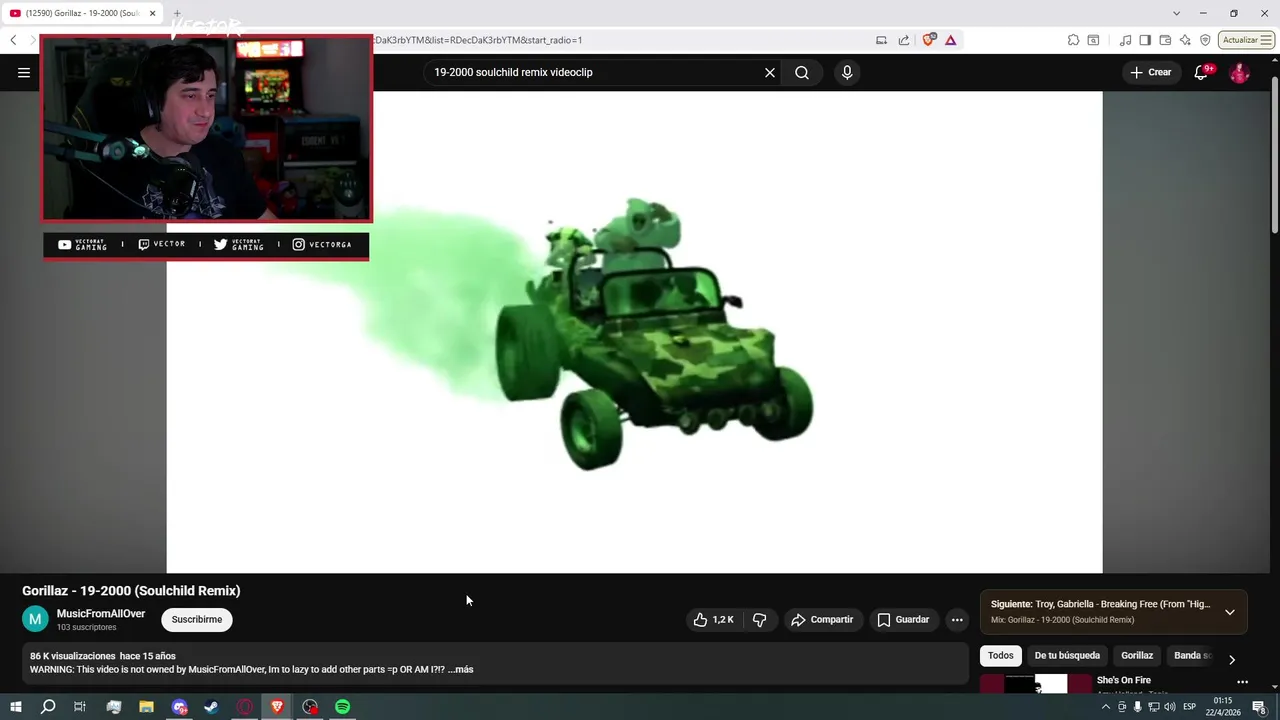Open MusicFromAllOver channel avatar
This screenshot has width=1280, height=720.
tap(35, 619)
